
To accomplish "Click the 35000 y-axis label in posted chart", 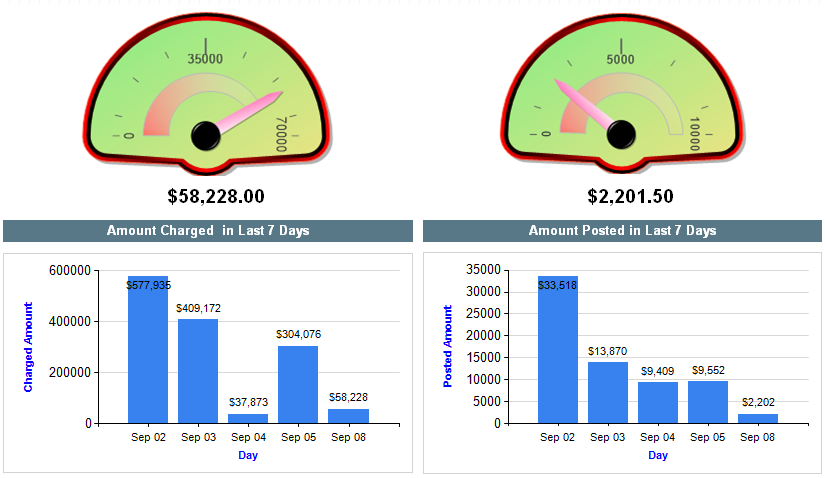I will [x=483, y=270].
